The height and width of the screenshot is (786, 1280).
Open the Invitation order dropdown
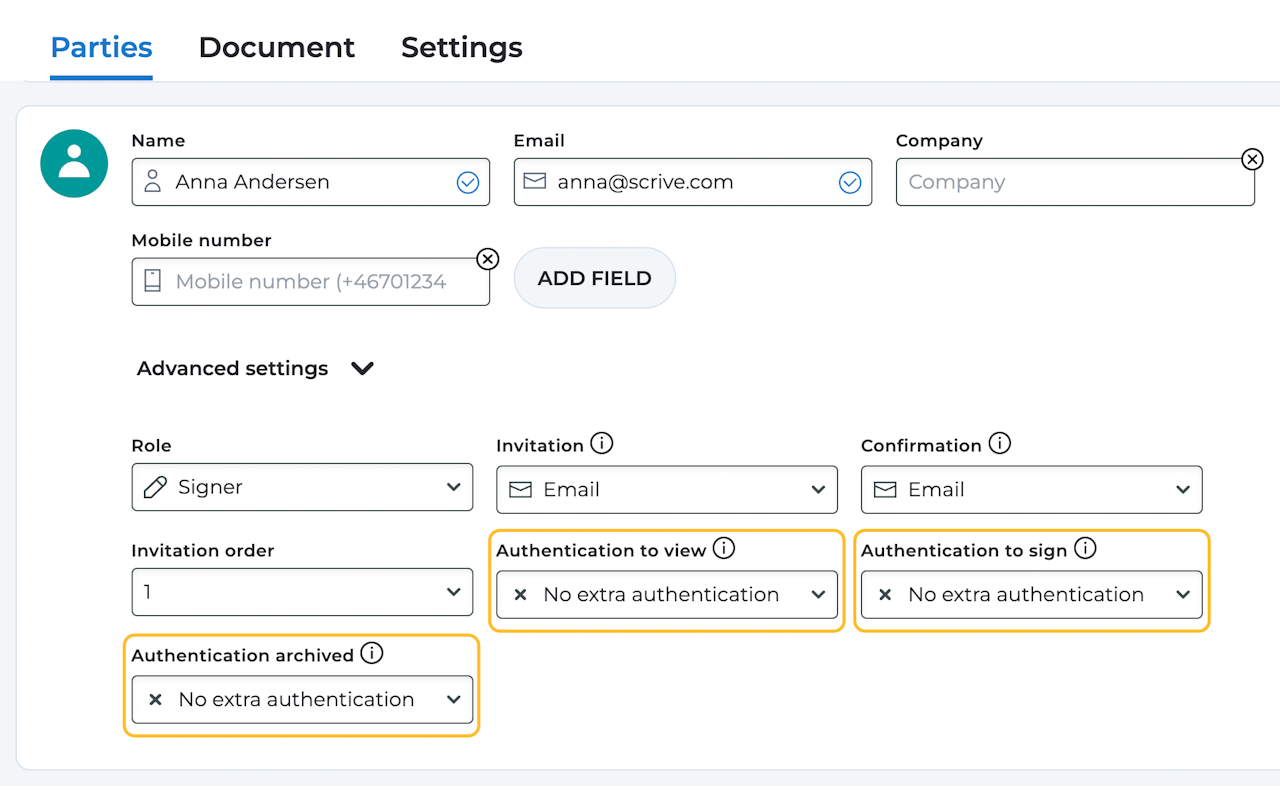click(x=302, y=592)
